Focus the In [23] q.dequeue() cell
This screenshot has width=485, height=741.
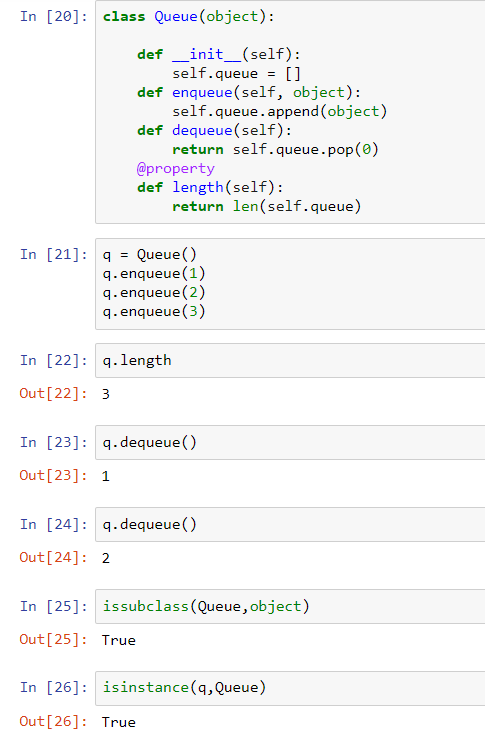tap(290, 442)
